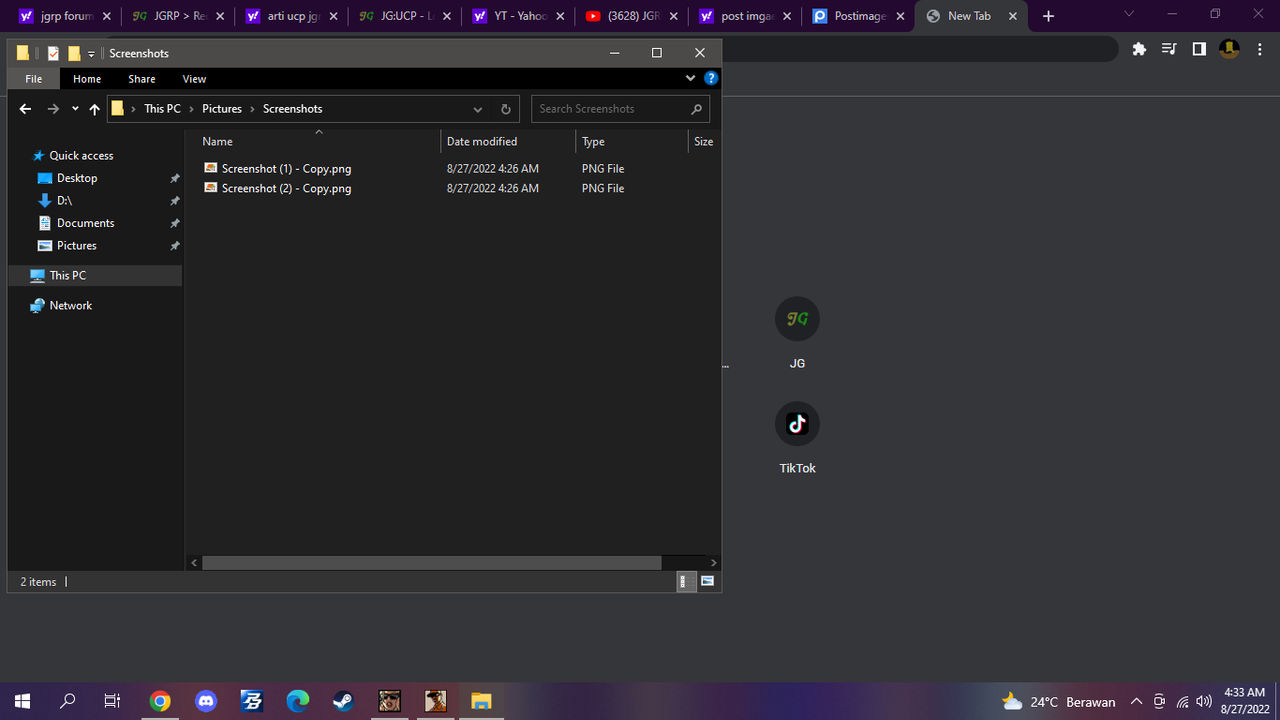Expand chevron between This PC and Pictures
The image size is (1280, 720).
pos(191,109)
